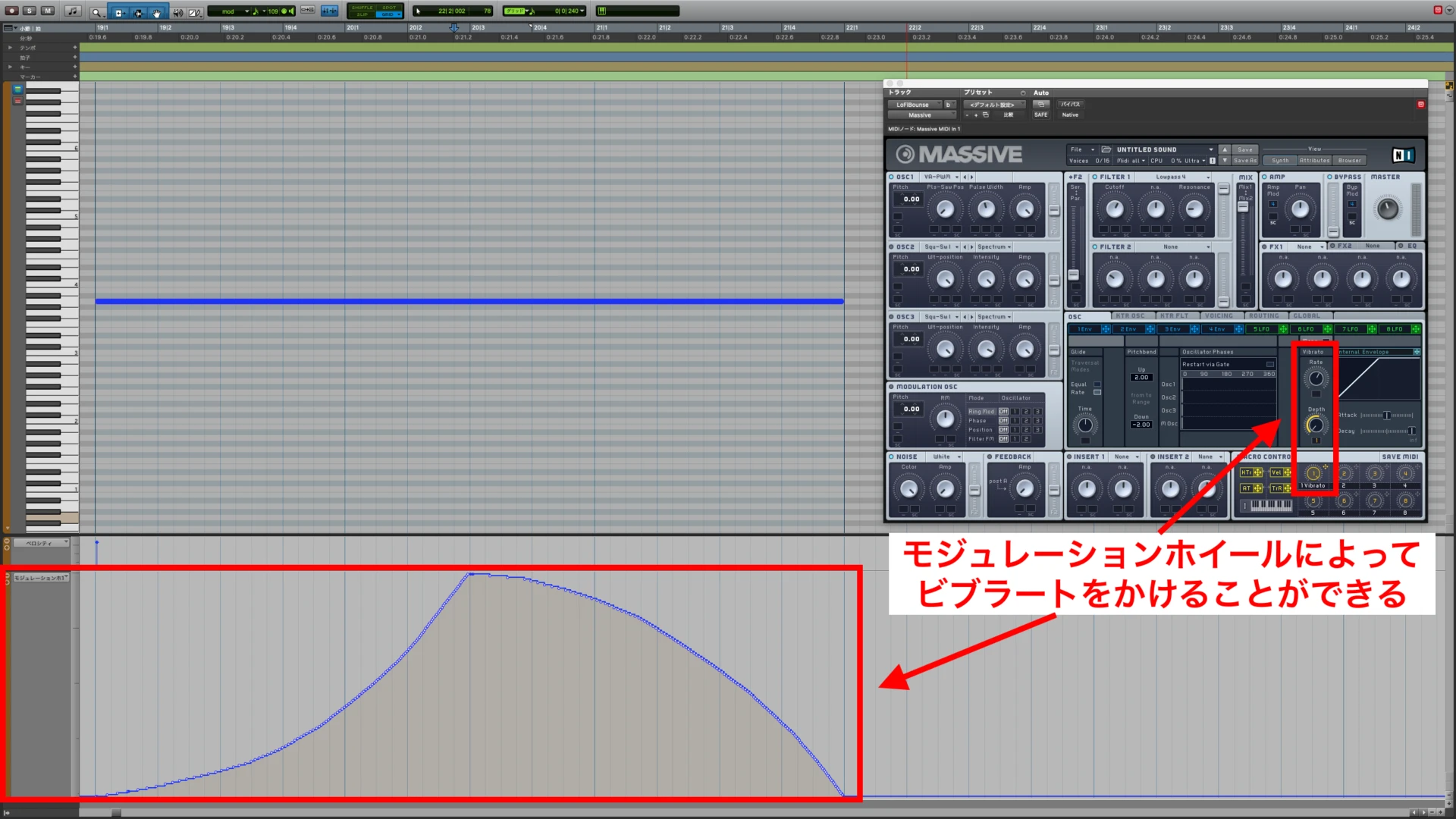This screenshot has height=819, width=1456.
Task: Open the grid value dropdown
Action: tap(582, 11)
